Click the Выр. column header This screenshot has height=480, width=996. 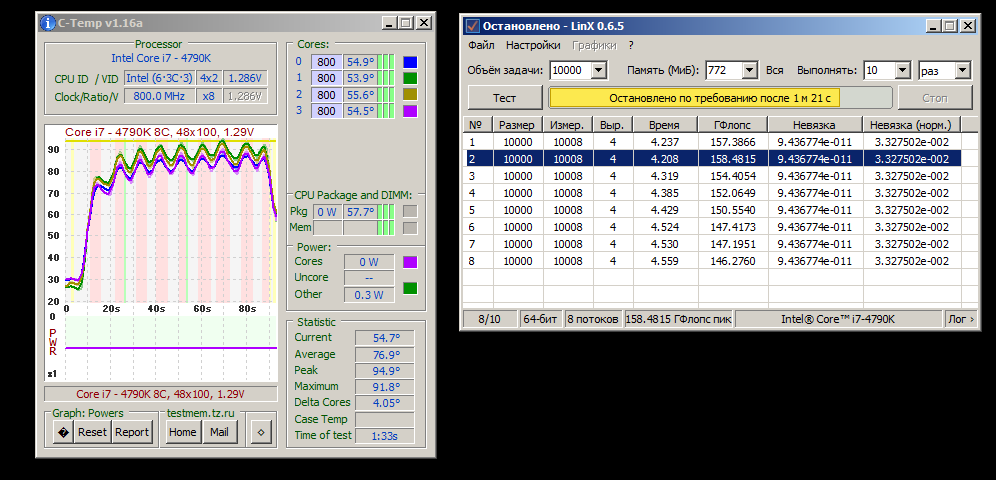coord(612,124)
